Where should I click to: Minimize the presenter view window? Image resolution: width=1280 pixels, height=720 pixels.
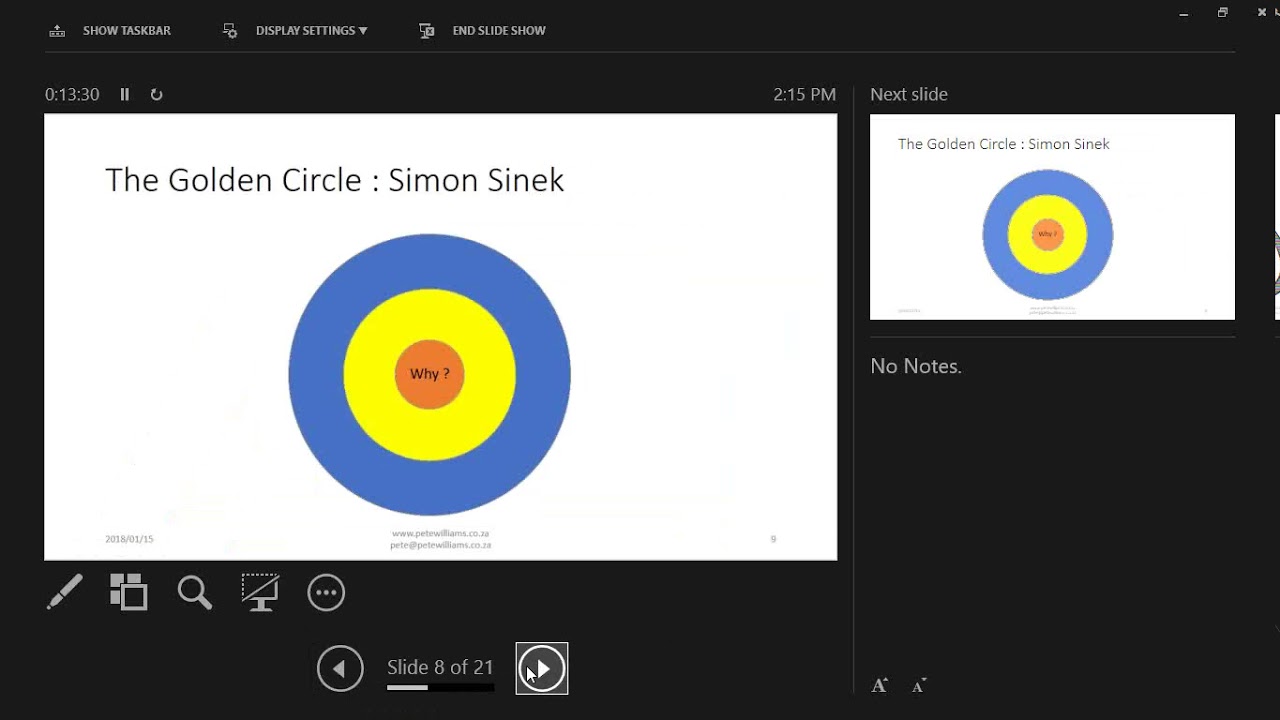click(1184, 13)
